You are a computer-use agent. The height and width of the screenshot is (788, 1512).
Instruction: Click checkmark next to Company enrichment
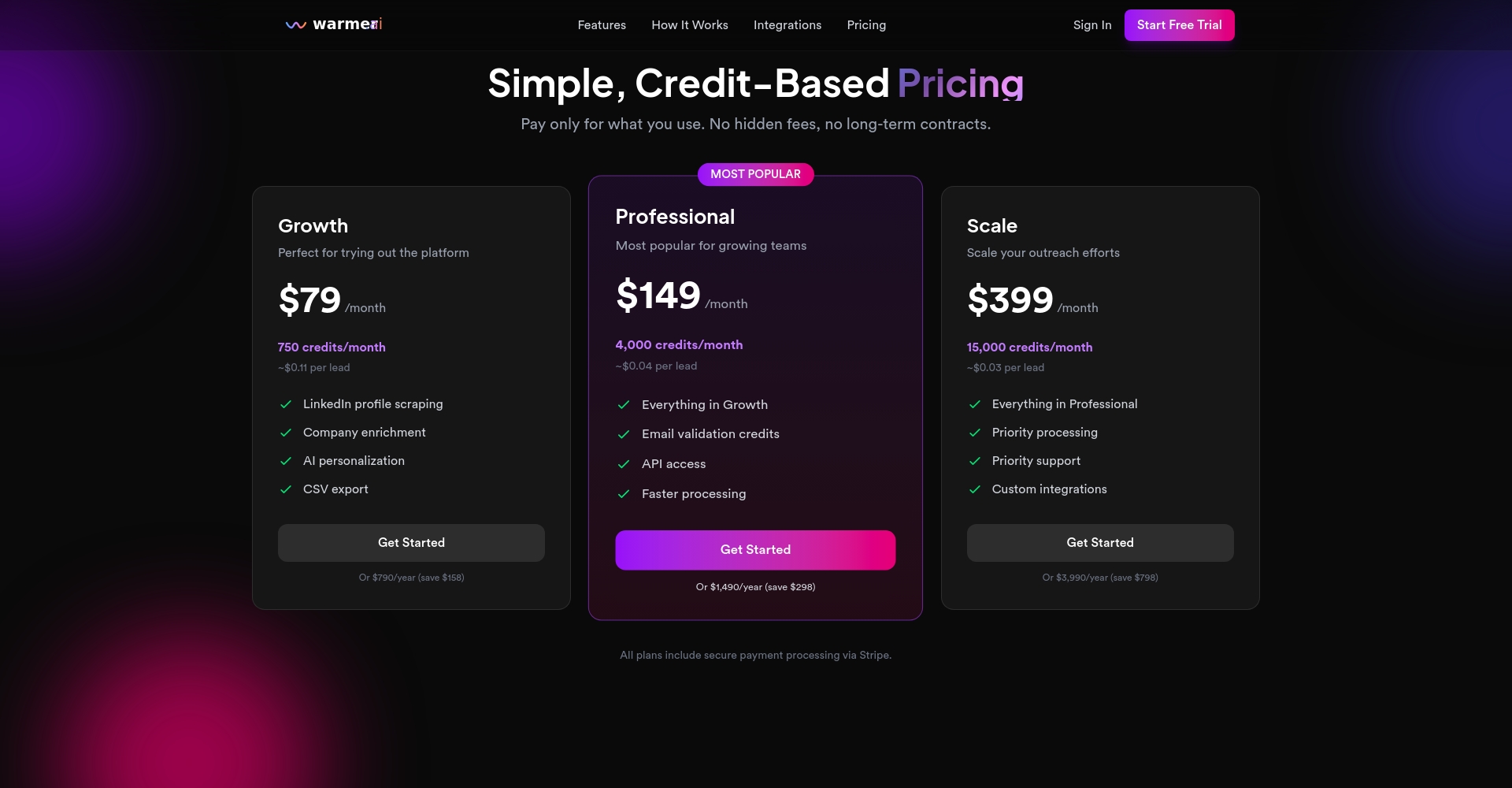click(x=286, y=433)
